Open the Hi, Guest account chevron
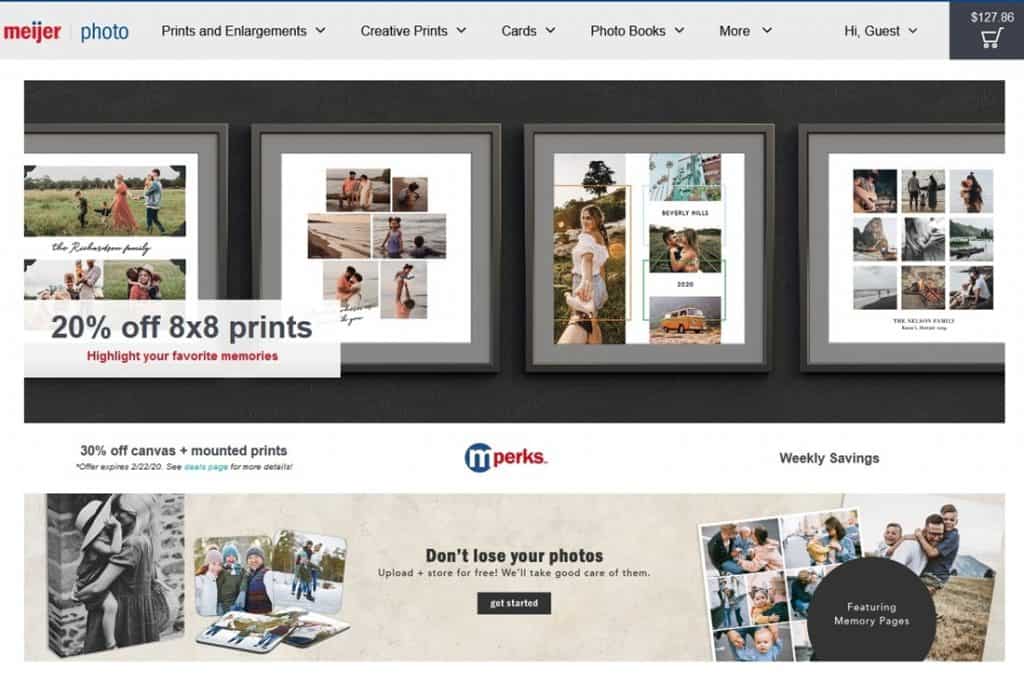The height and width of the screenshot is (683, 1024). 912,31
